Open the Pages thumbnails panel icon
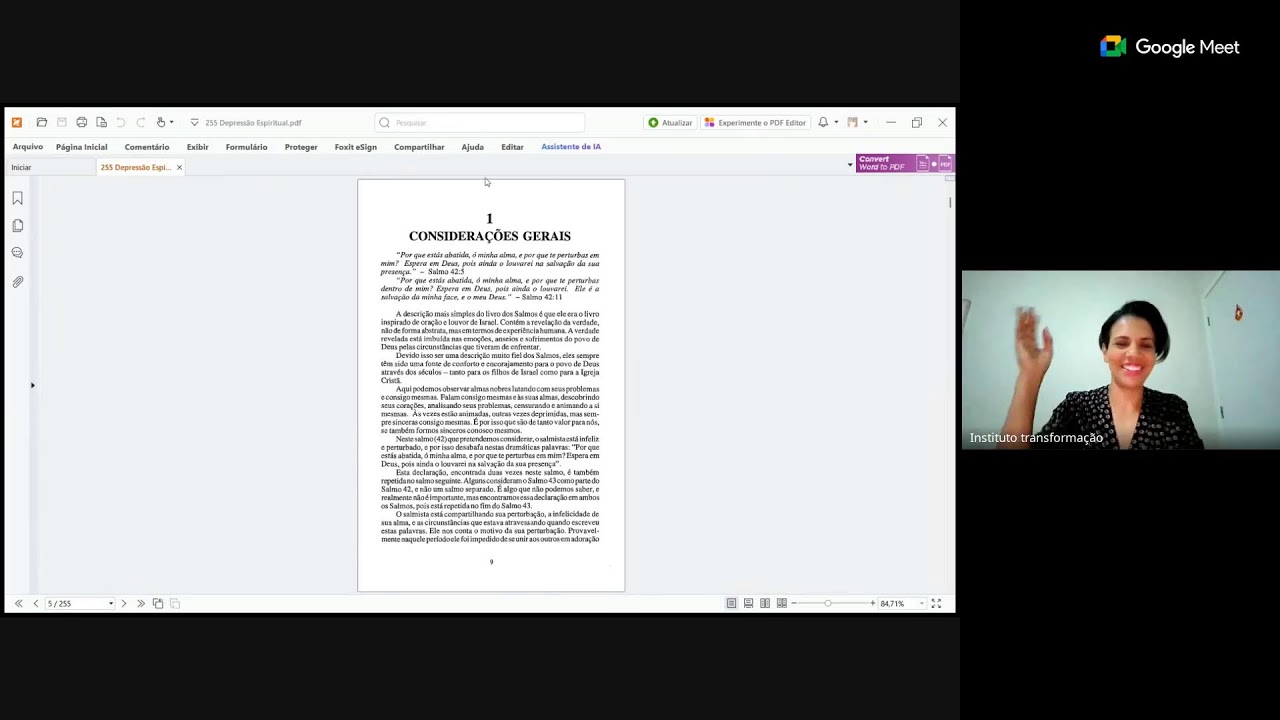 pos(17,226)
